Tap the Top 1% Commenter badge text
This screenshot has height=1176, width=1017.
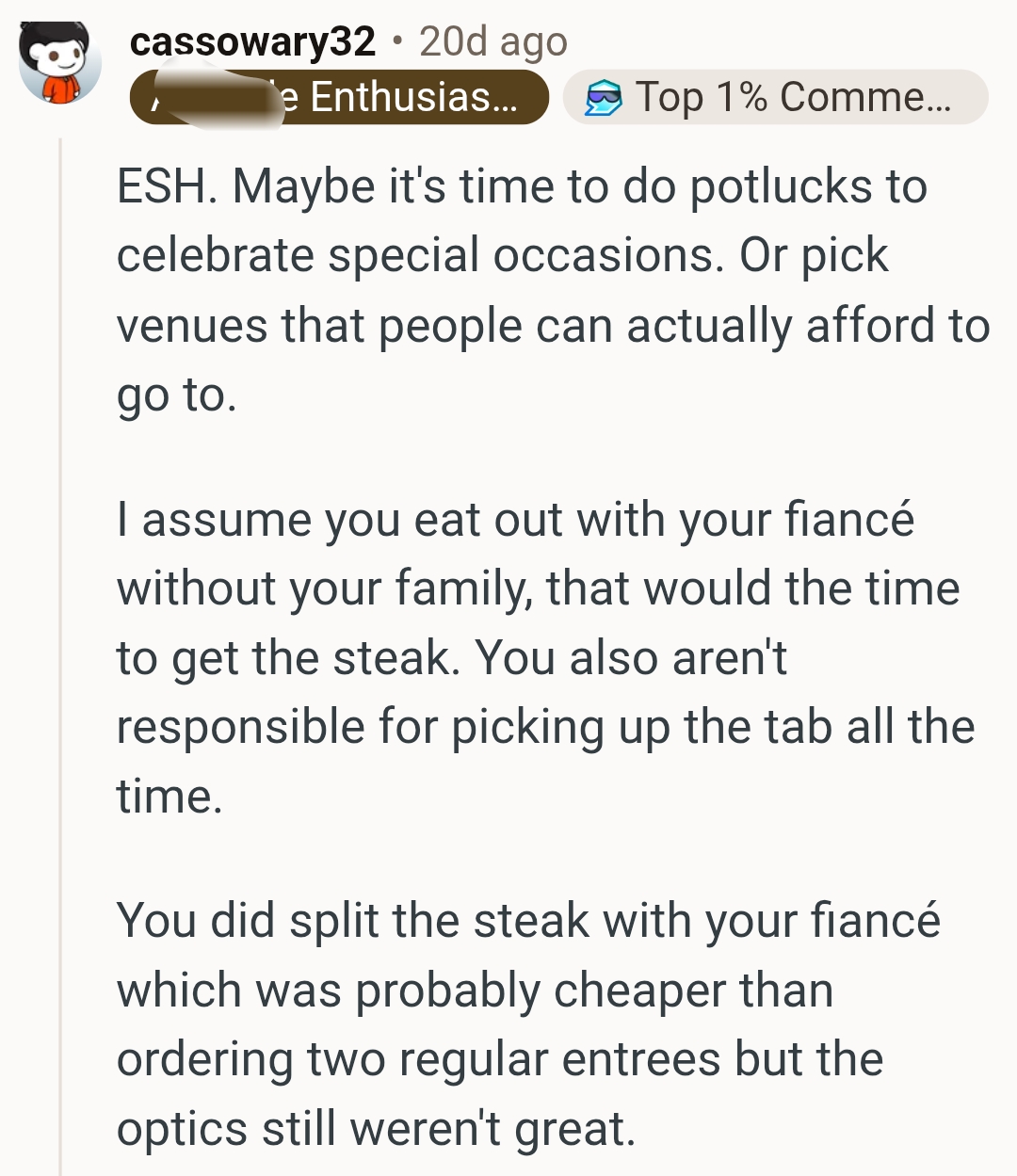click(793, 97)
